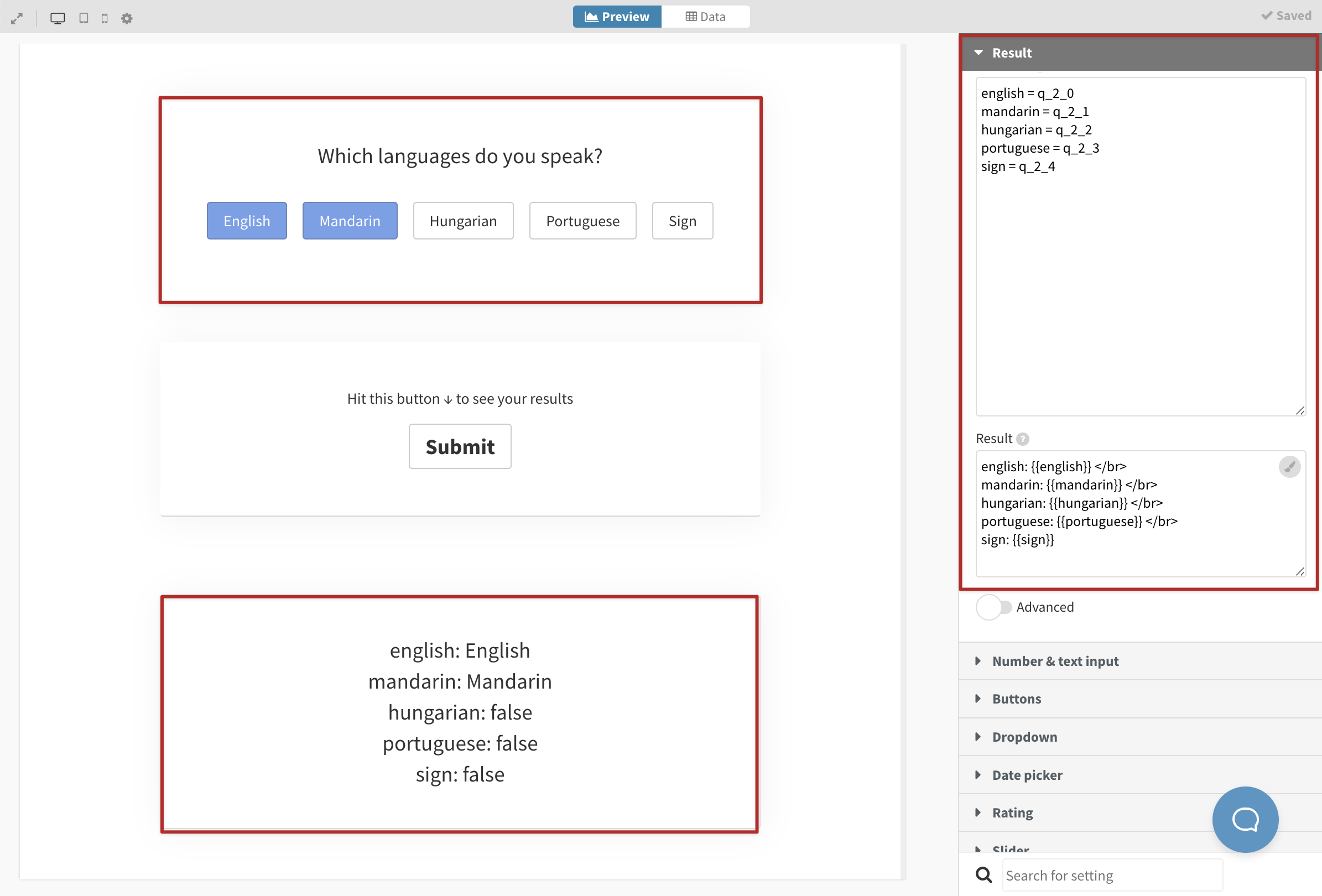Select the Portuguese language option
1322x896 pixels.
pyautogui.click(x=582, y=221)
